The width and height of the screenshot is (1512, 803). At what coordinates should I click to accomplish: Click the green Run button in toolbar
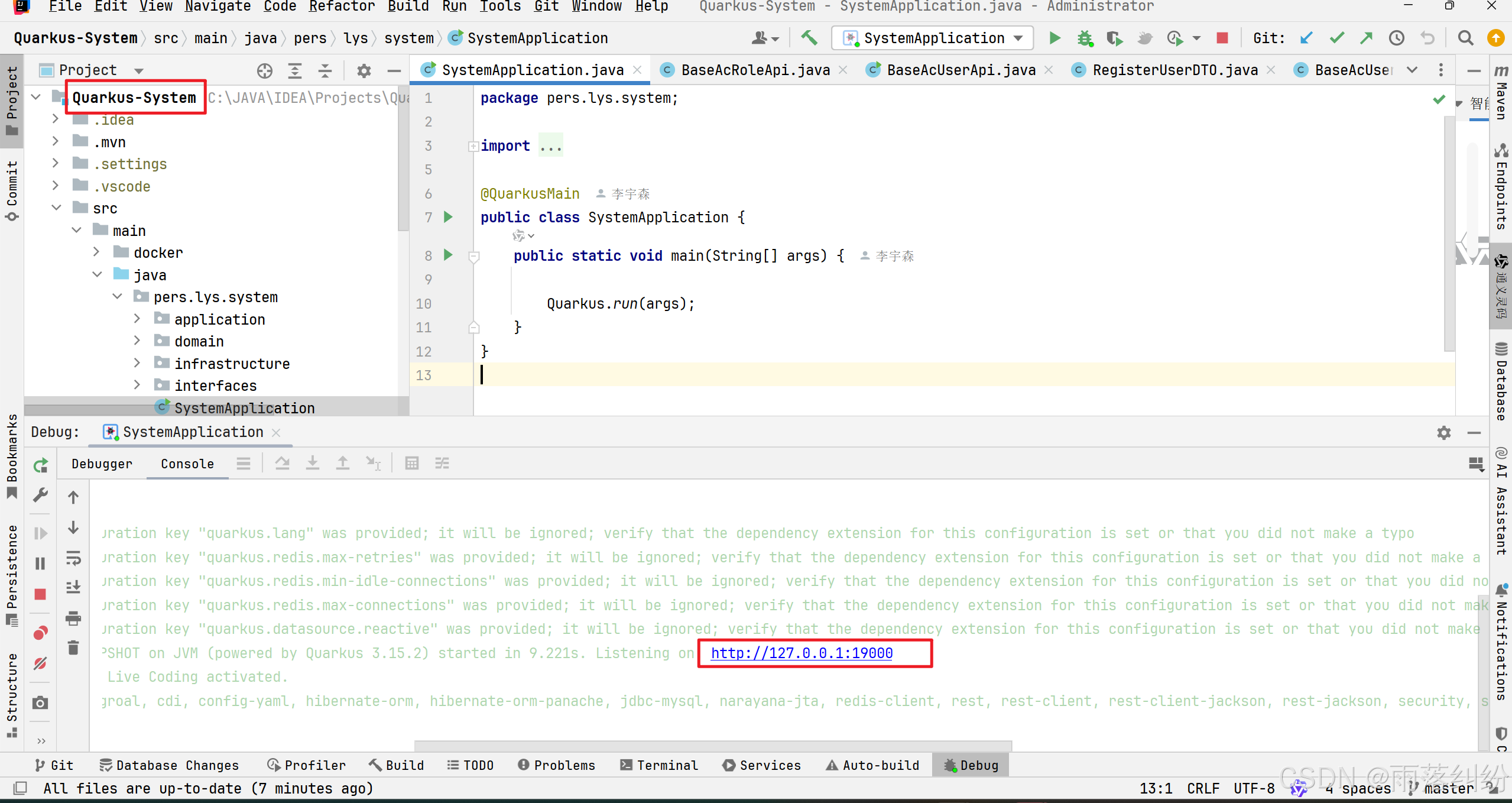1054,38
